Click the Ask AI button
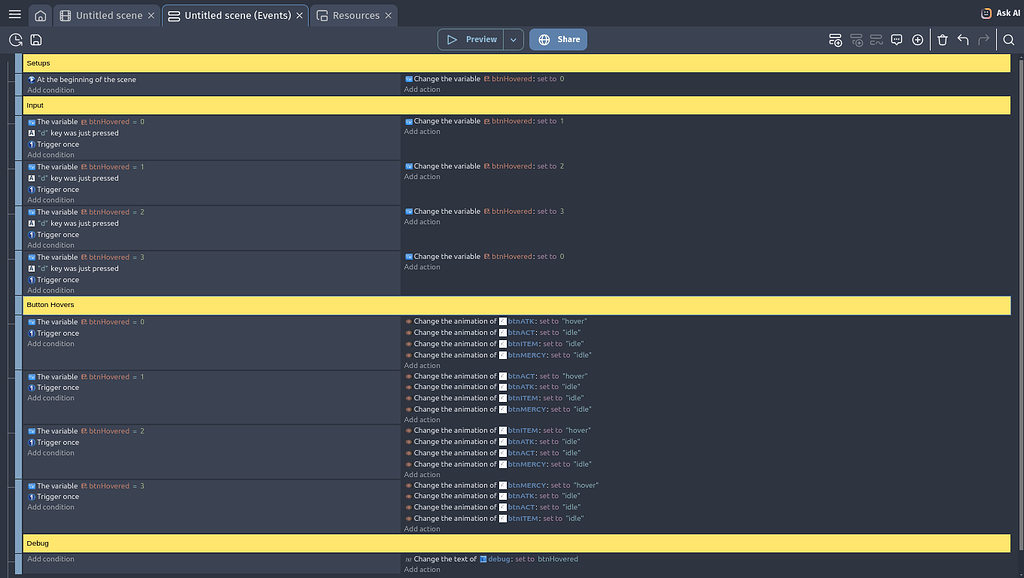 (1000, 13)
